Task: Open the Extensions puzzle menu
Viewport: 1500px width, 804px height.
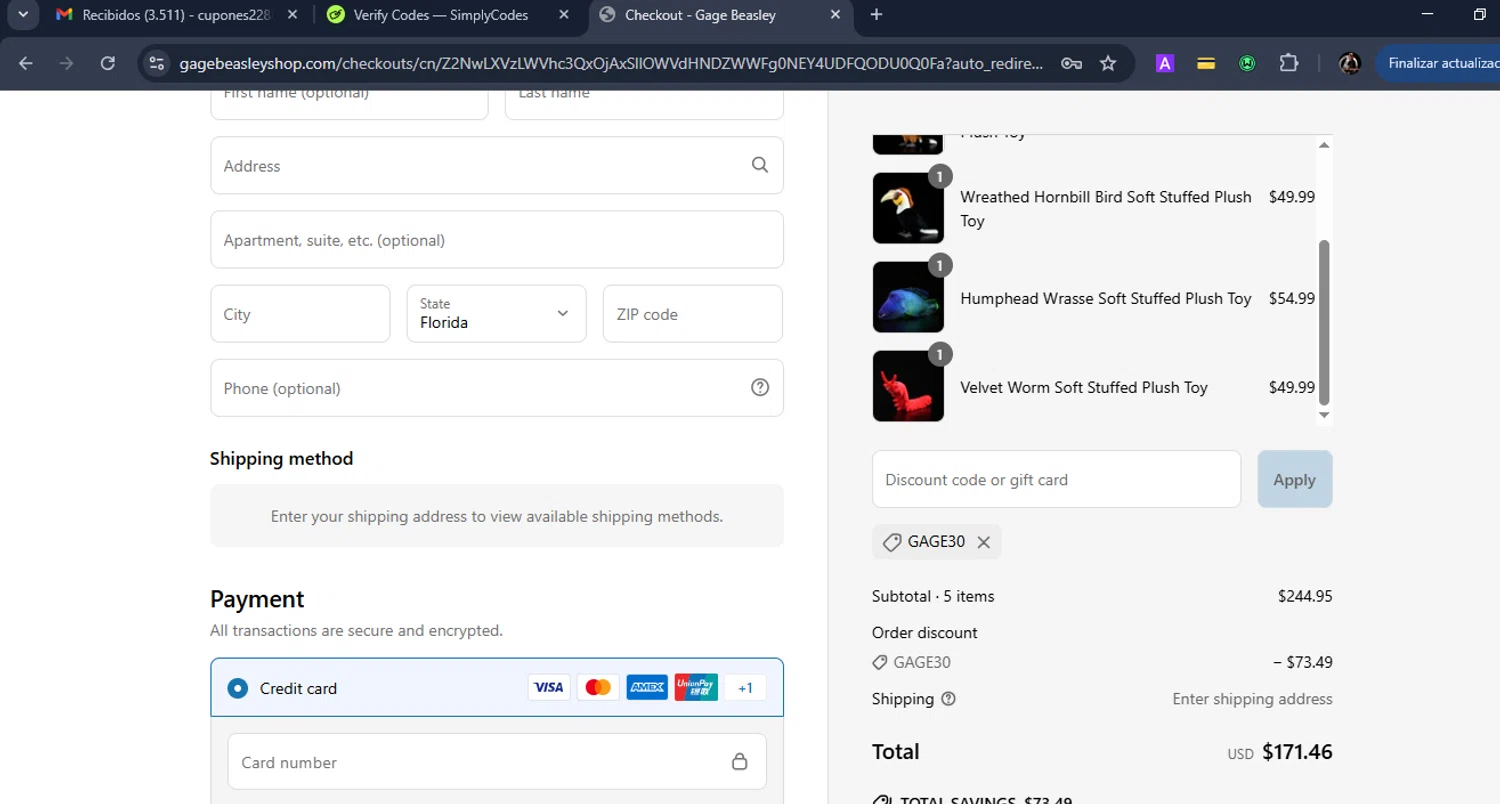Action: [1289, 63]
